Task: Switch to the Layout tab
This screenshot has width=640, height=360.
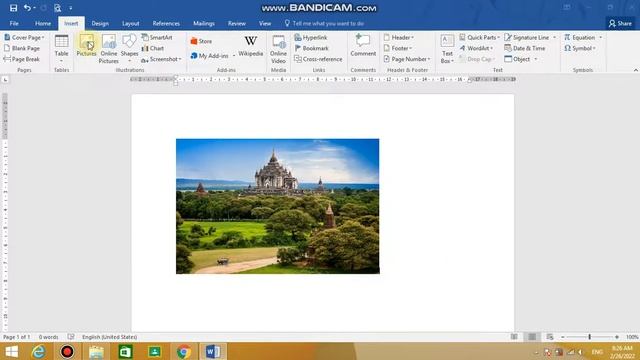Action: [x=131, y=23]
